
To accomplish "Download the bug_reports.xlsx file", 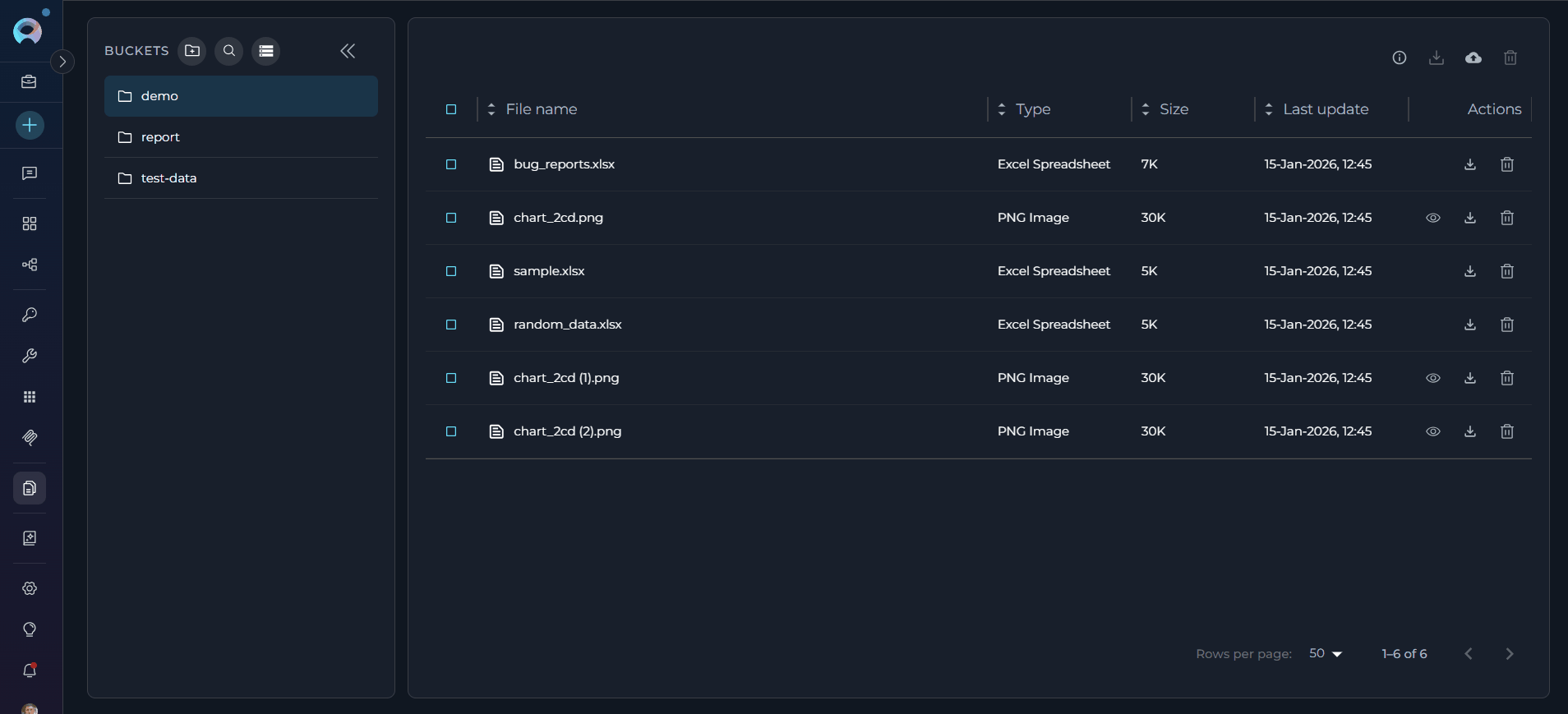I will tap(1469, 164).
